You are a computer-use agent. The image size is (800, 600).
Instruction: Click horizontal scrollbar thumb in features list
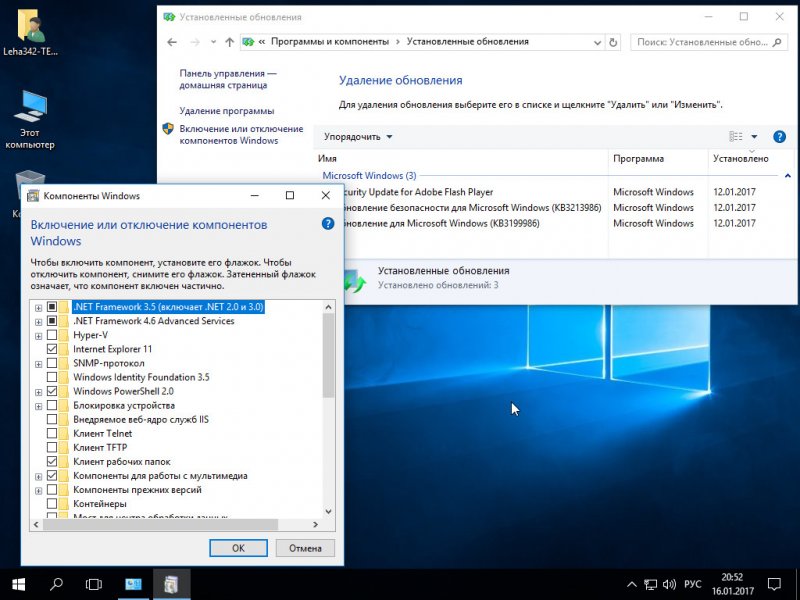(x=161, y=524)
